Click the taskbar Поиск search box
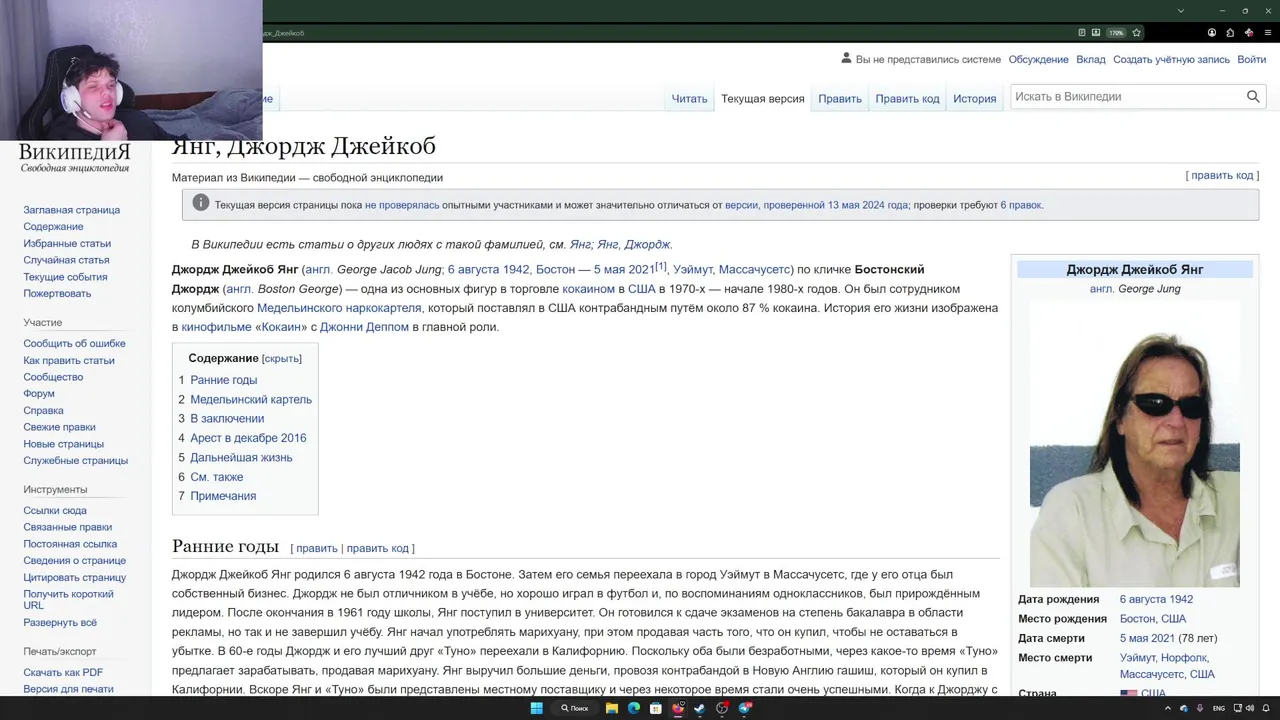Viewport: 1280px width, 720px height. 575,708
